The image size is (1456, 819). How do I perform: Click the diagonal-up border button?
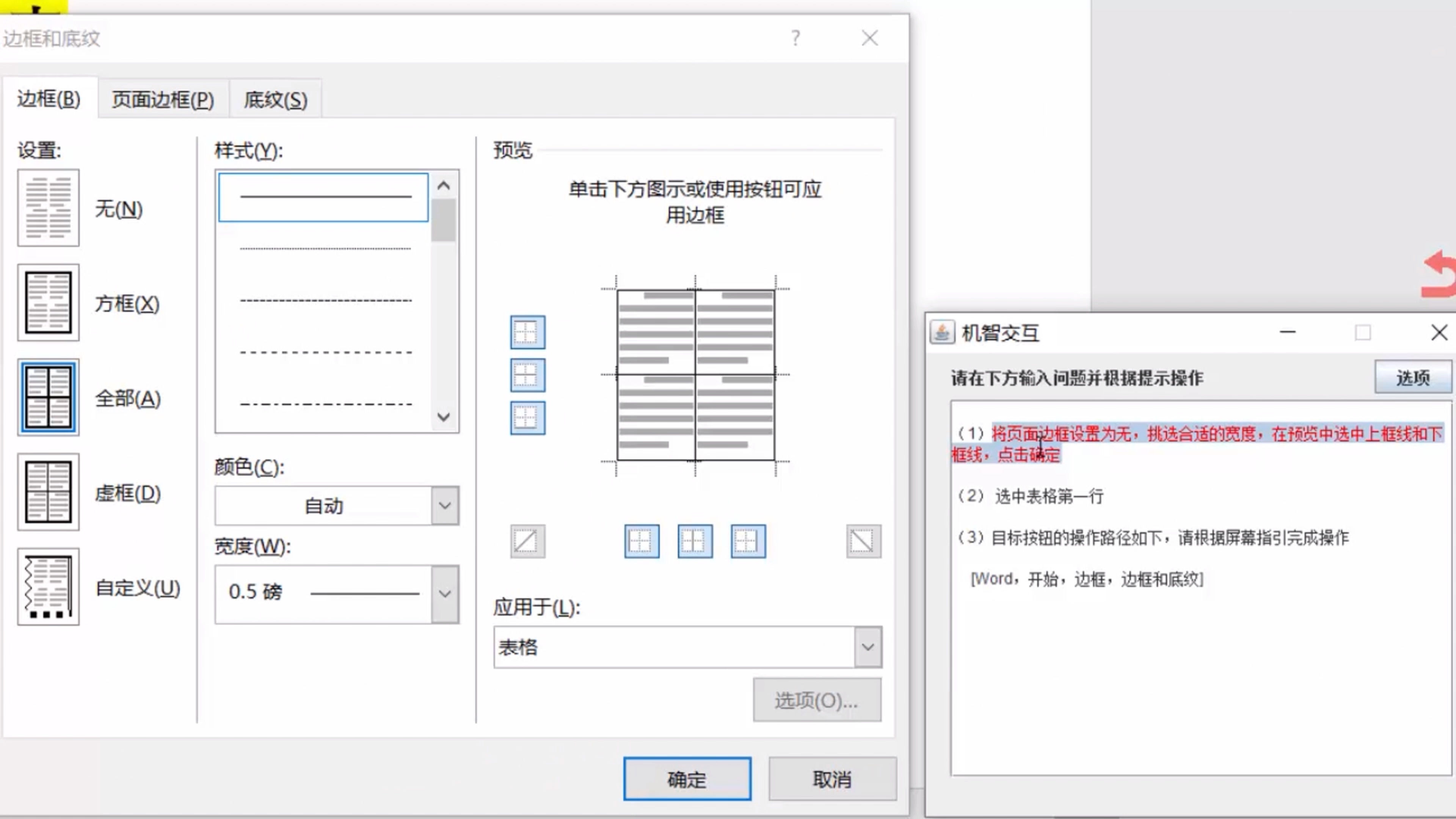click(x=527, y=541)
